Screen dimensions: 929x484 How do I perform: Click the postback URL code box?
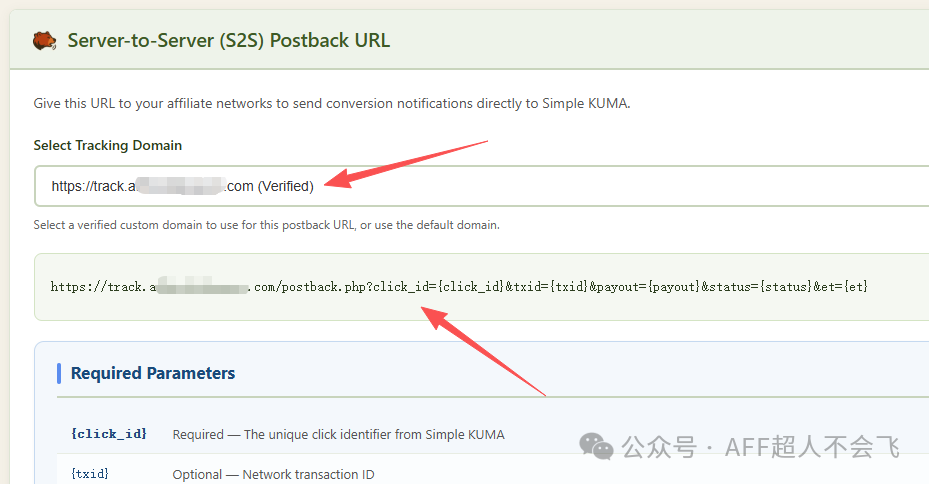point(481,287)
